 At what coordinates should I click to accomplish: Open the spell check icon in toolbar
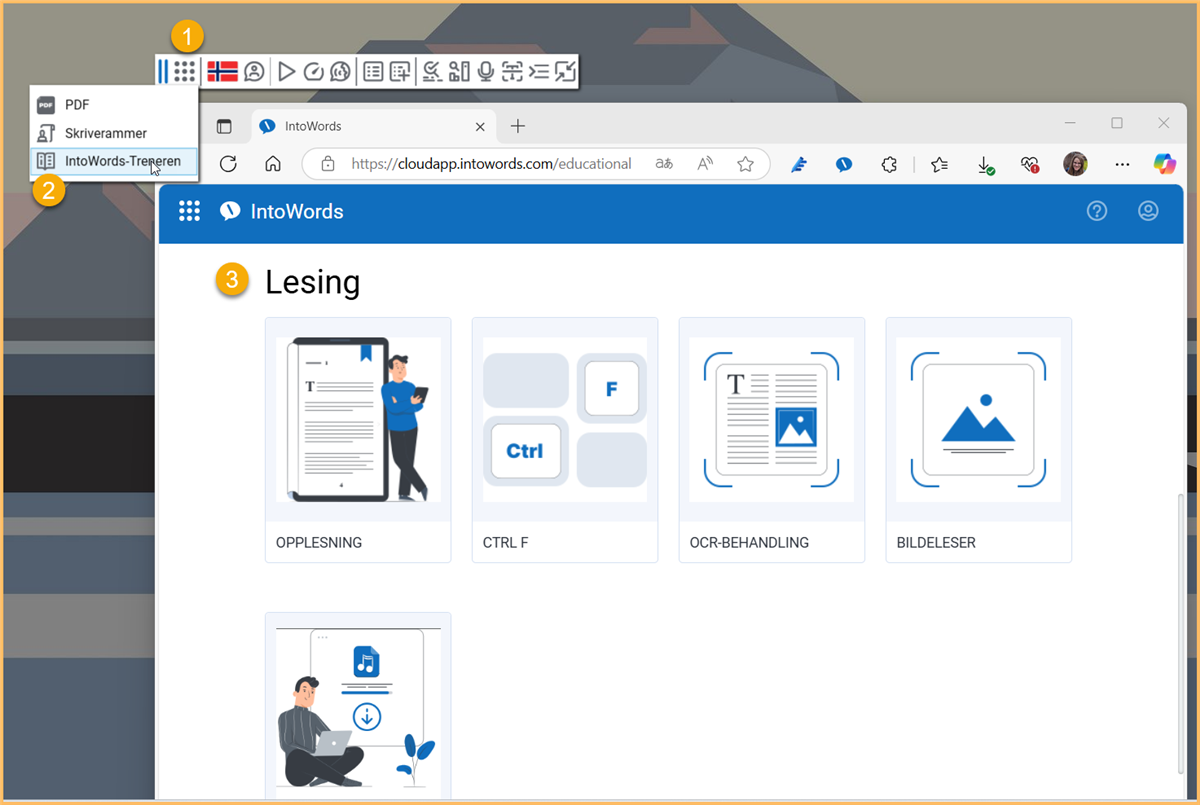coord(432,71)
